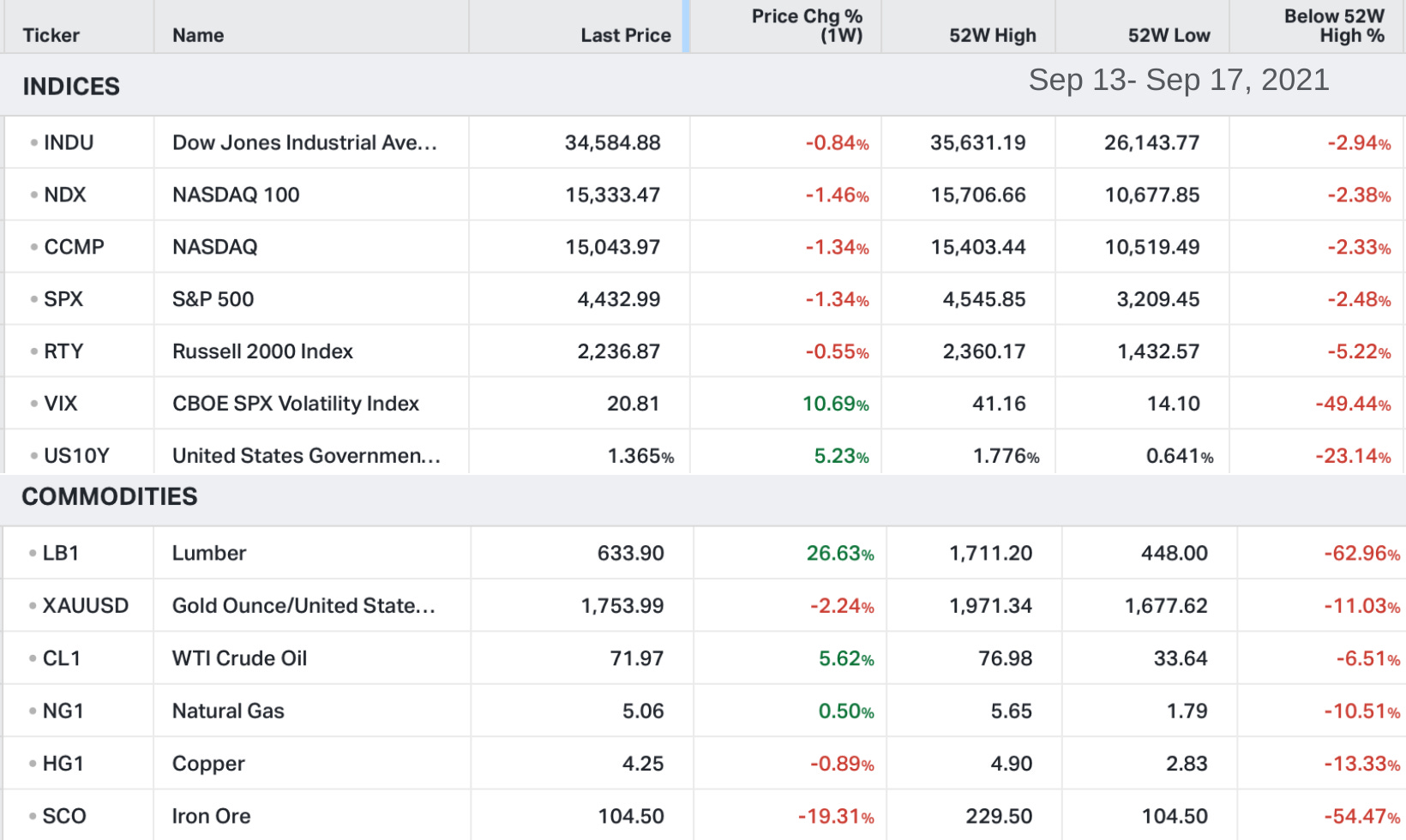This screenshot has width=1406, height=840.
Task: Sort by the 52W Low column header
Action: click(x=1169, y=35)
